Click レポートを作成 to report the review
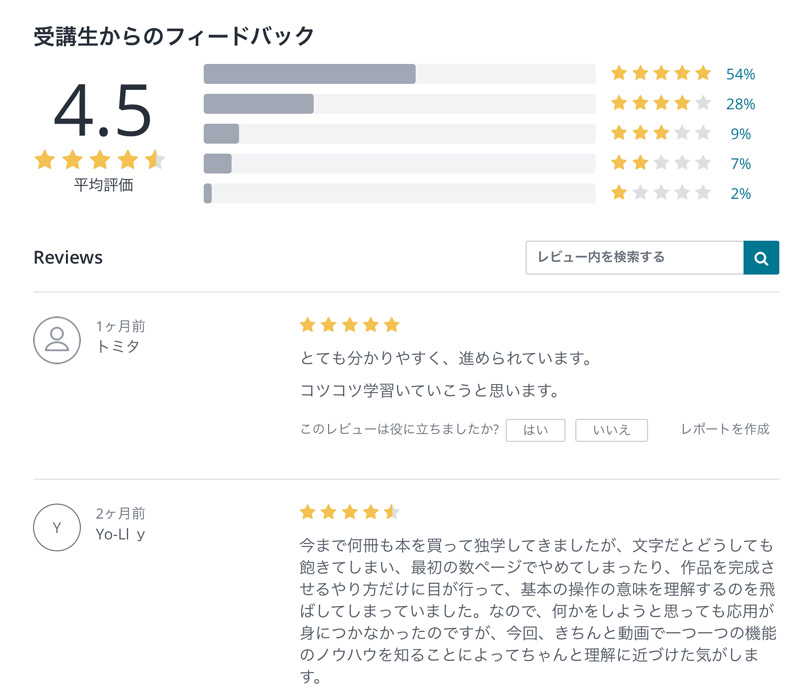This screenshot has height=695, width=800. point(725,429)
